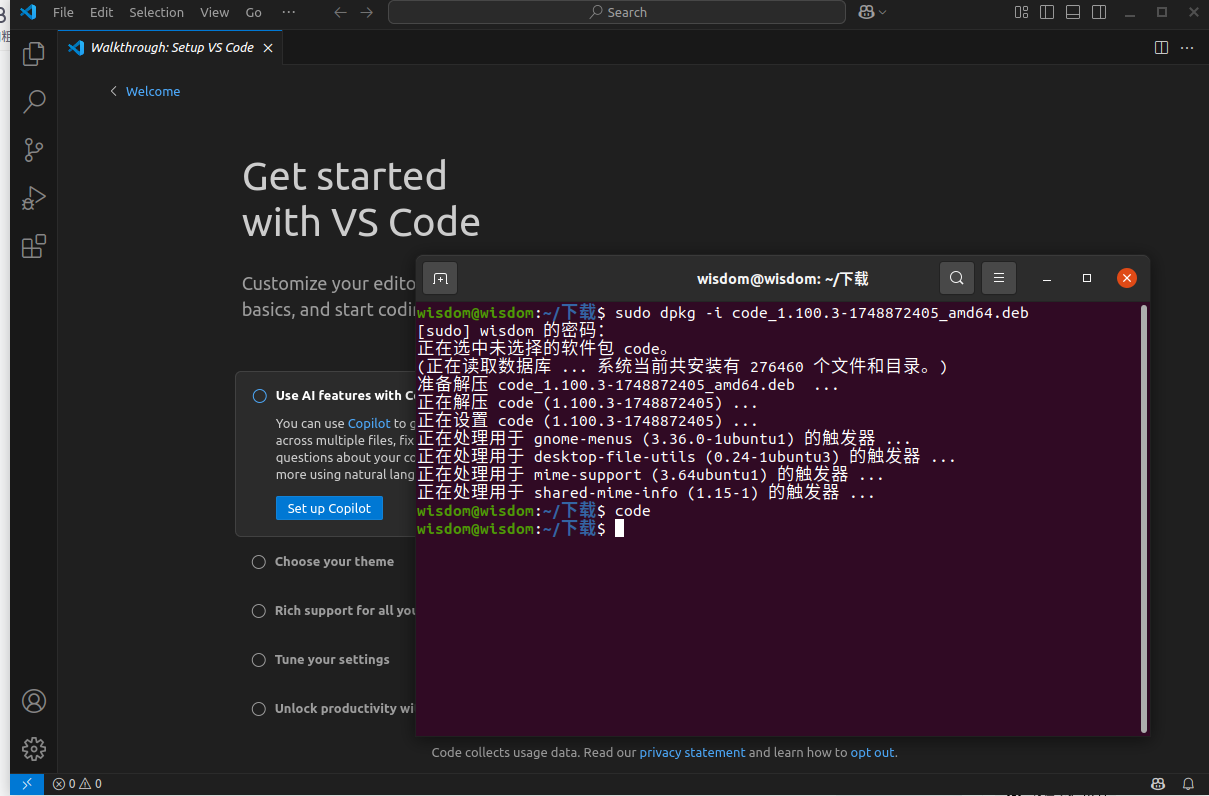This screenshot has width=1209, height=796.
Task: Open the Selection menu
Action: (156, 12)
